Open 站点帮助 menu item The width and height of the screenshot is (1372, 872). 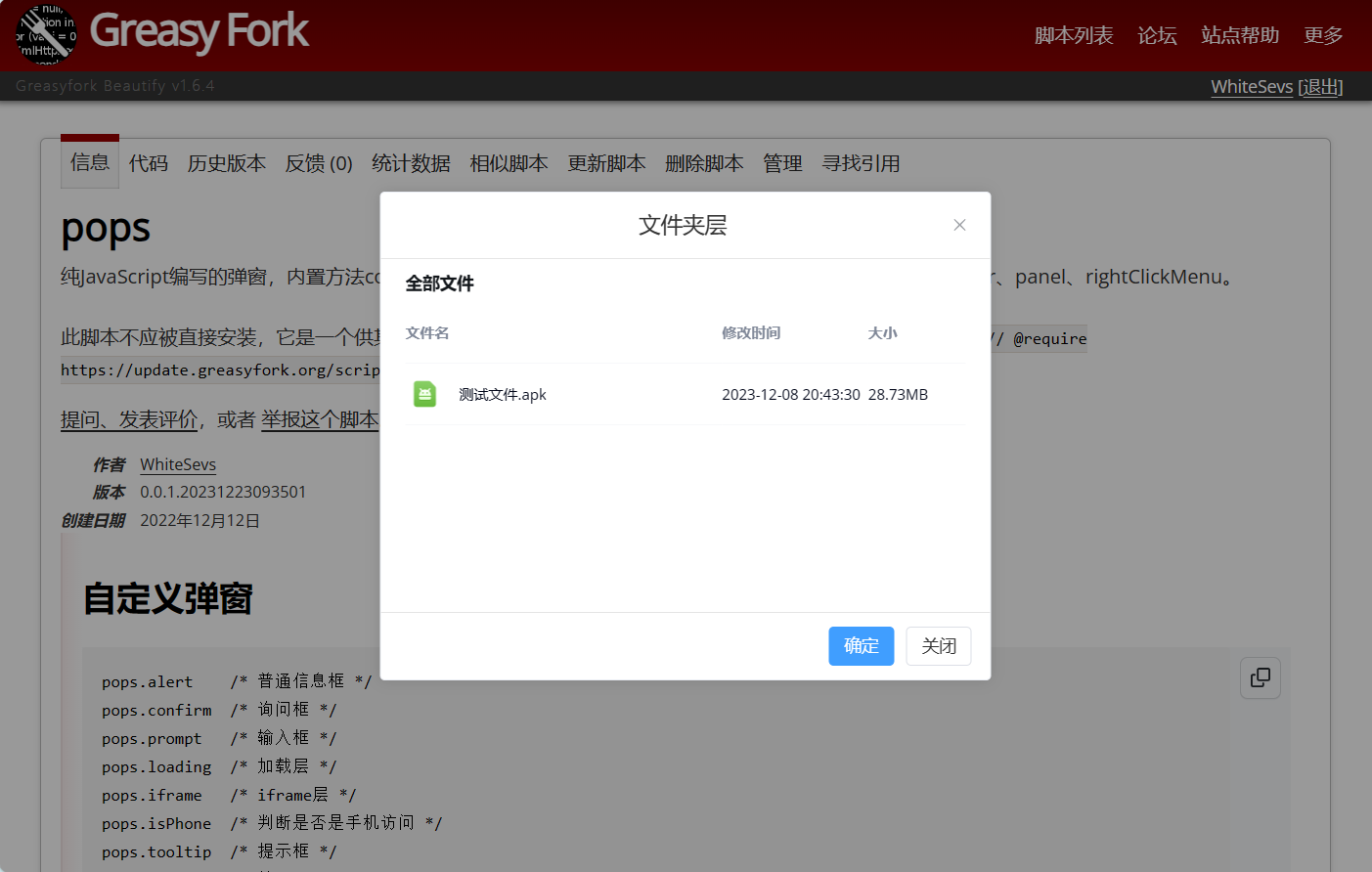pyautogui.click(x=1240, y=35)
